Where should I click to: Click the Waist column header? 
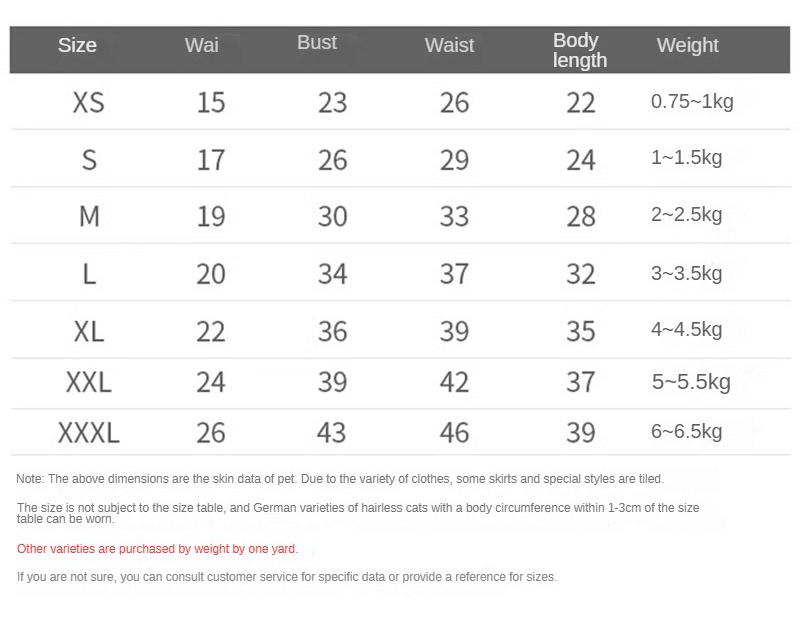[x=449, y=45]
